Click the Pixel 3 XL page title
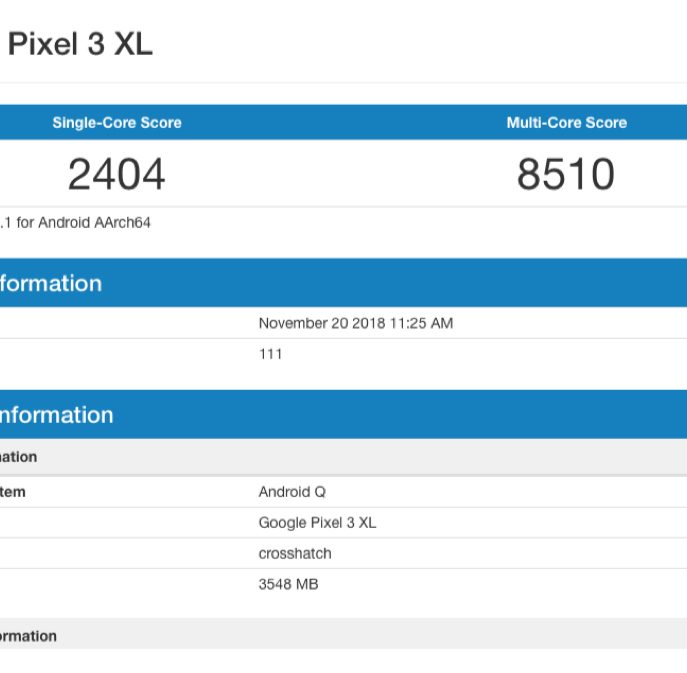687x673 pixels. click(80, 45)
